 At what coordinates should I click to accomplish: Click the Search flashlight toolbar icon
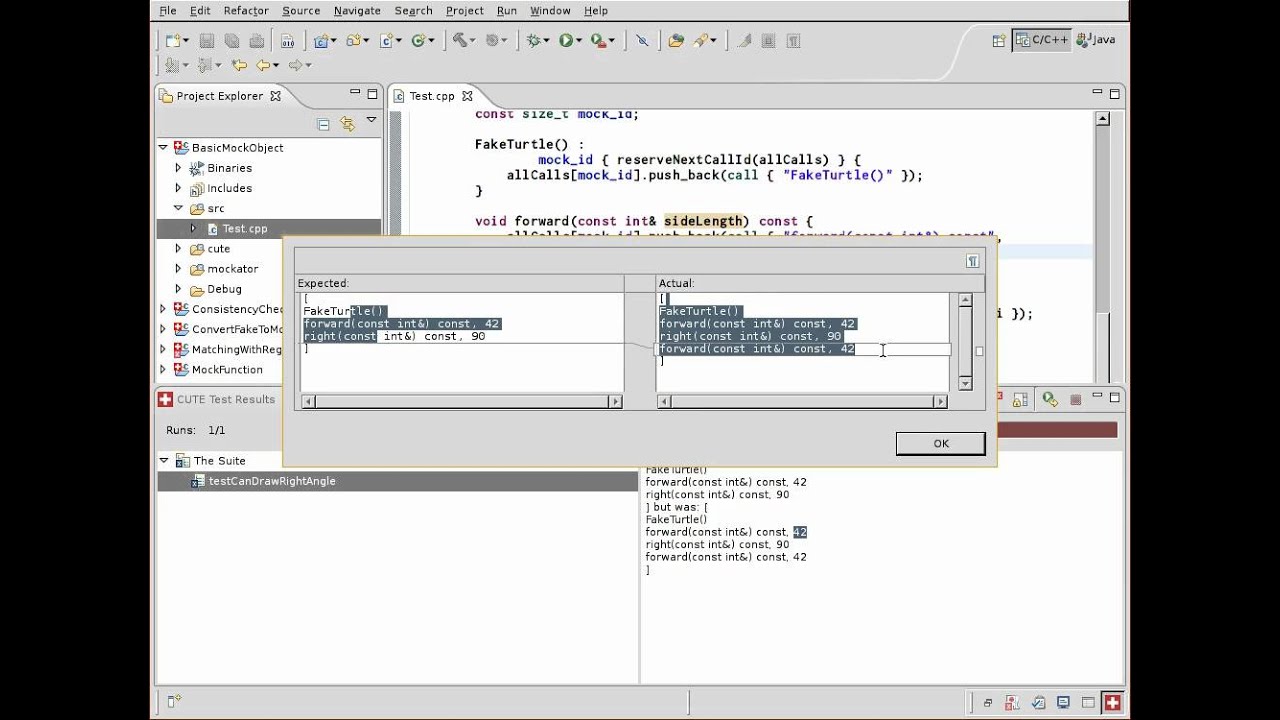pos(702,40)
